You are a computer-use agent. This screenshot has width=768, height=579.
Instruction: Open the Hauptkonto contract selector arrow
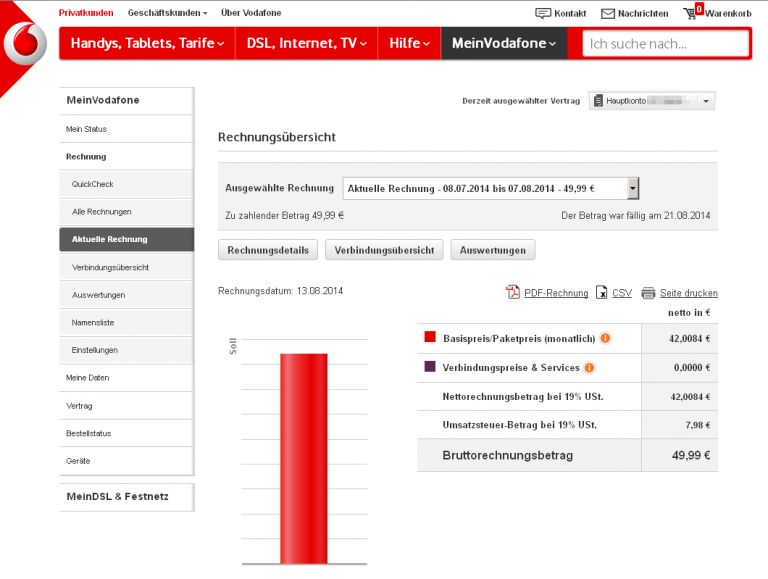[706, 101]
